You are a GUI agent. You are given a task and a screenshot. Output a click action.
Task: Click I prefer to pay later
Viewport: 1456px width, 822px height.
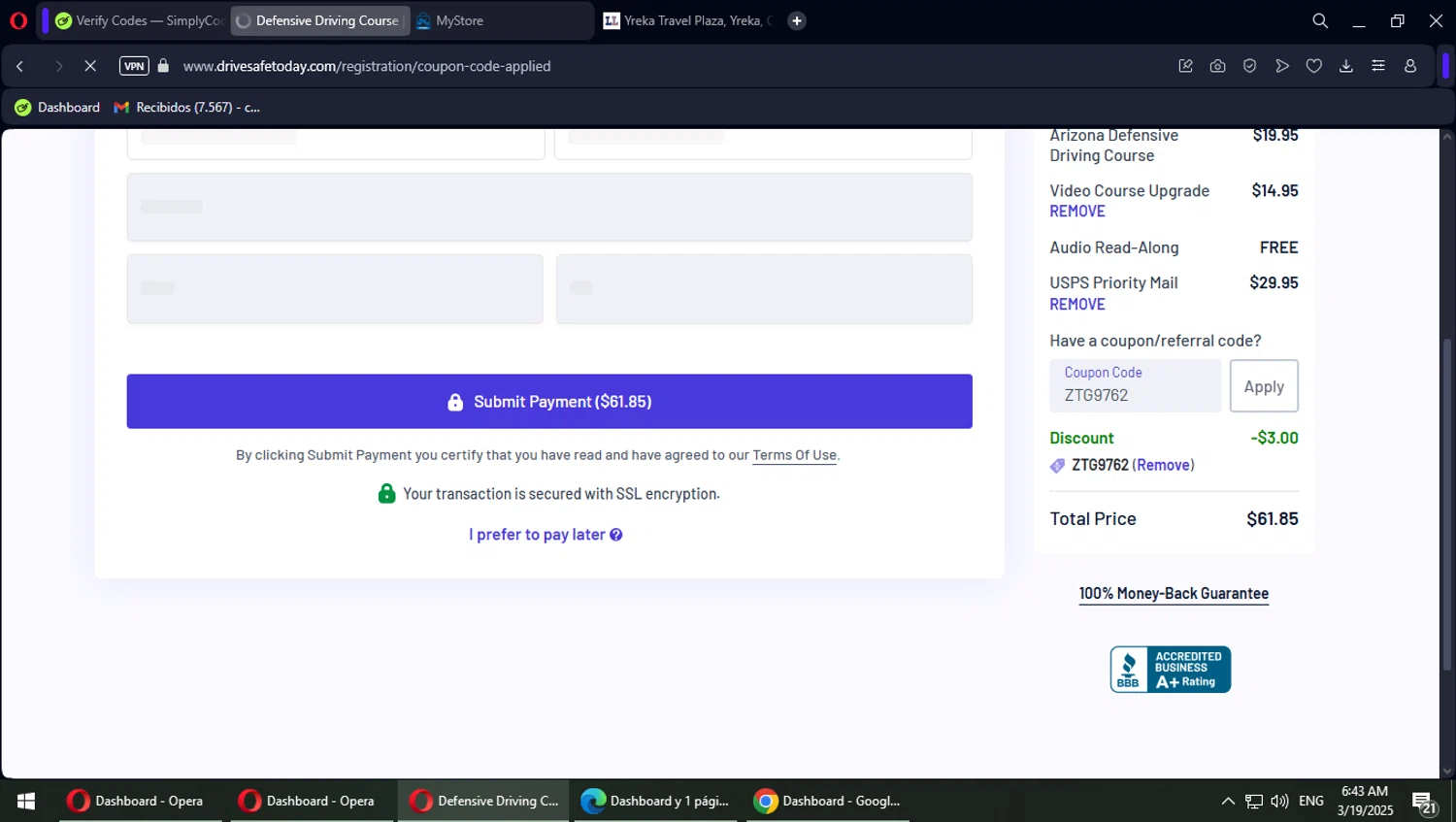(x=537, y=535)
